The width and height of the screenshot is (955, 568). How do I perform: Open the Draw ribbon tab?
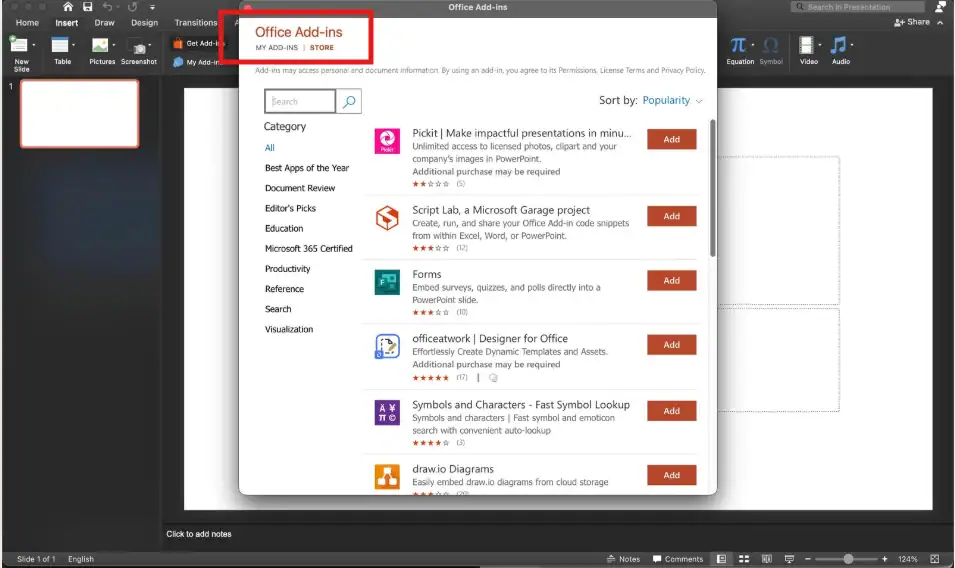pyautogui.click(x=104, y=23)
